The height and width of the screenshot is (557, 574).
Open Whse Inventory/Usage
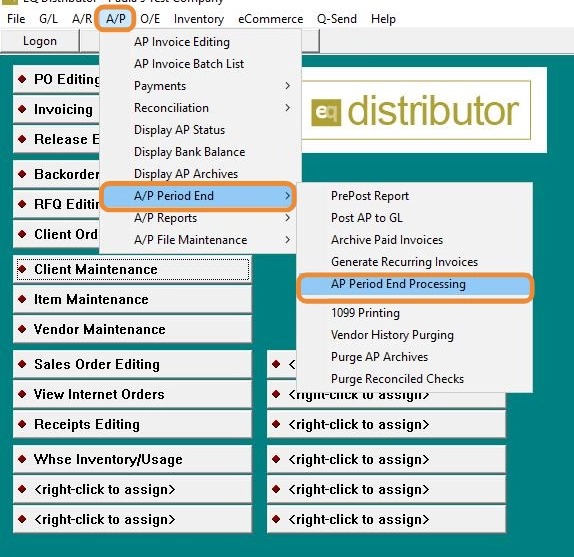pos(133,459)
